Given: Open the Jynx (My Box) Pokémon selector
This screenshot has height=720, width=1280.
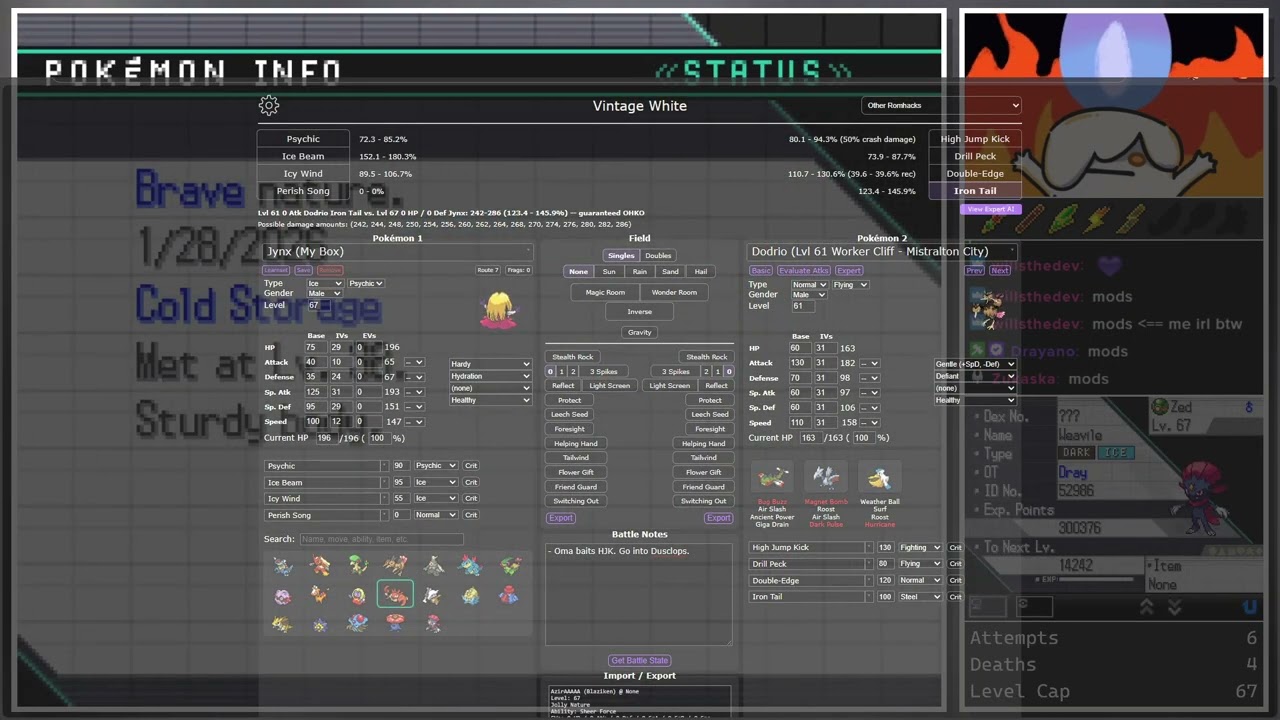Looking at the screenshot, I should [397, 252].
